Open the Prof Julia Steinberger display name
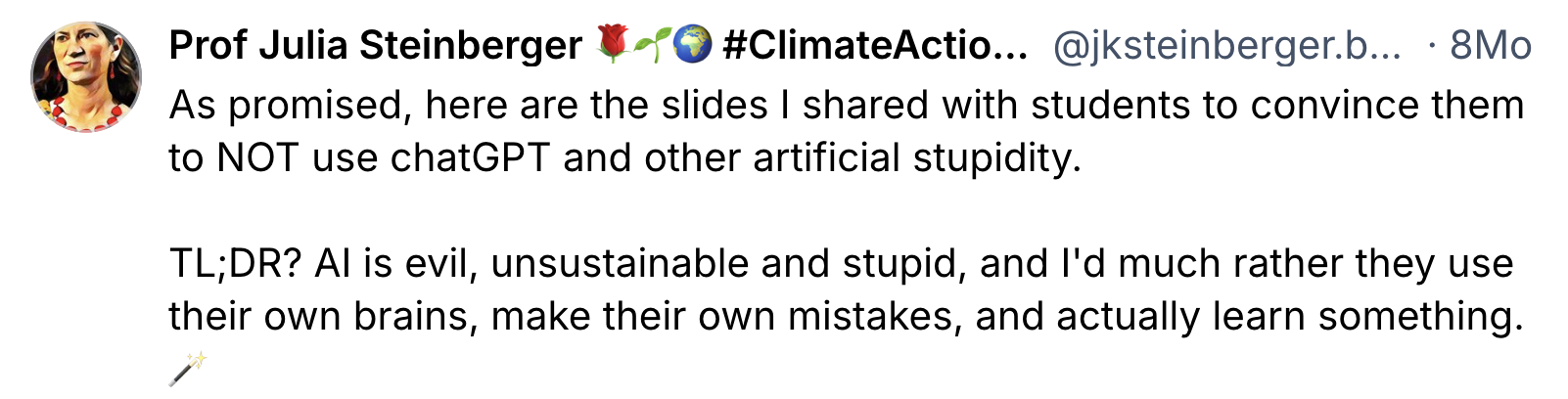The height and width of the screenshot is (399, 1568). 376,45
